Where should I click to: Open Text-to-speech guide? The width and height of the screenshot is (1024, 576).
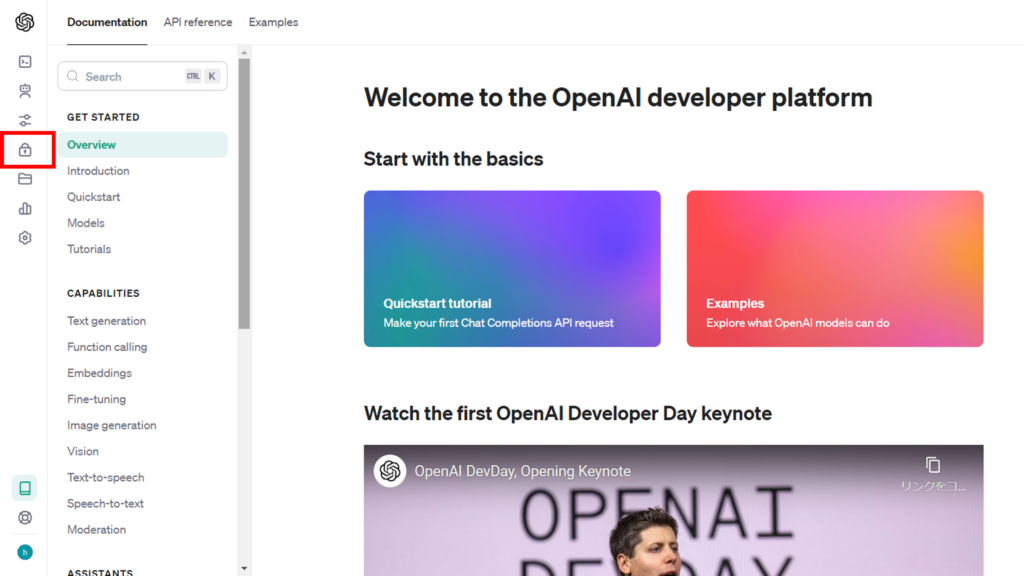pyautogui.click(x=106, y=478)
